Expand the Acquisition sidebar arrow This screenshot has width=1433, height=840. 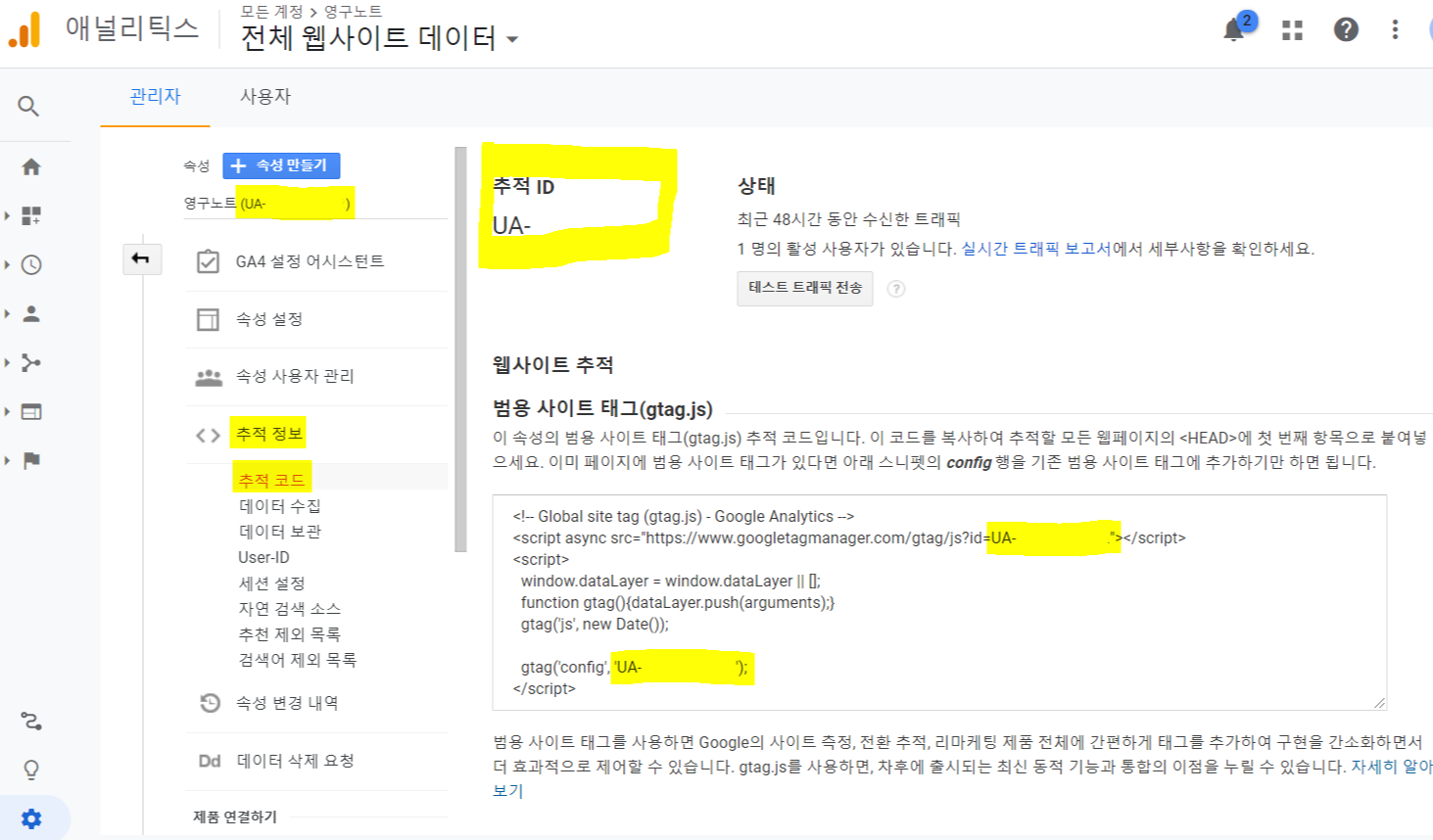pos(7,362)
